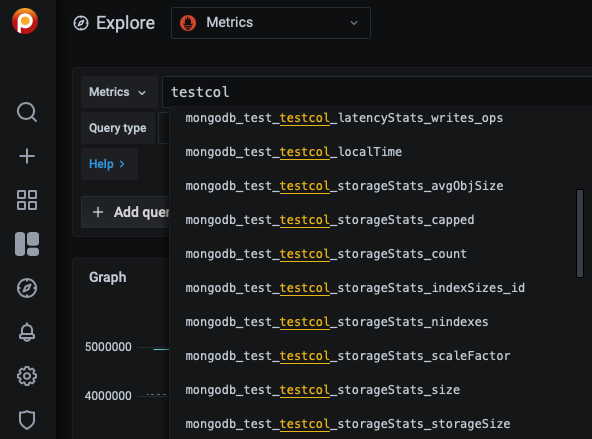This screenshot has height=439, width=592.
Task: Open the Dashboards four-squares icon
Action: tap(27, 200)
